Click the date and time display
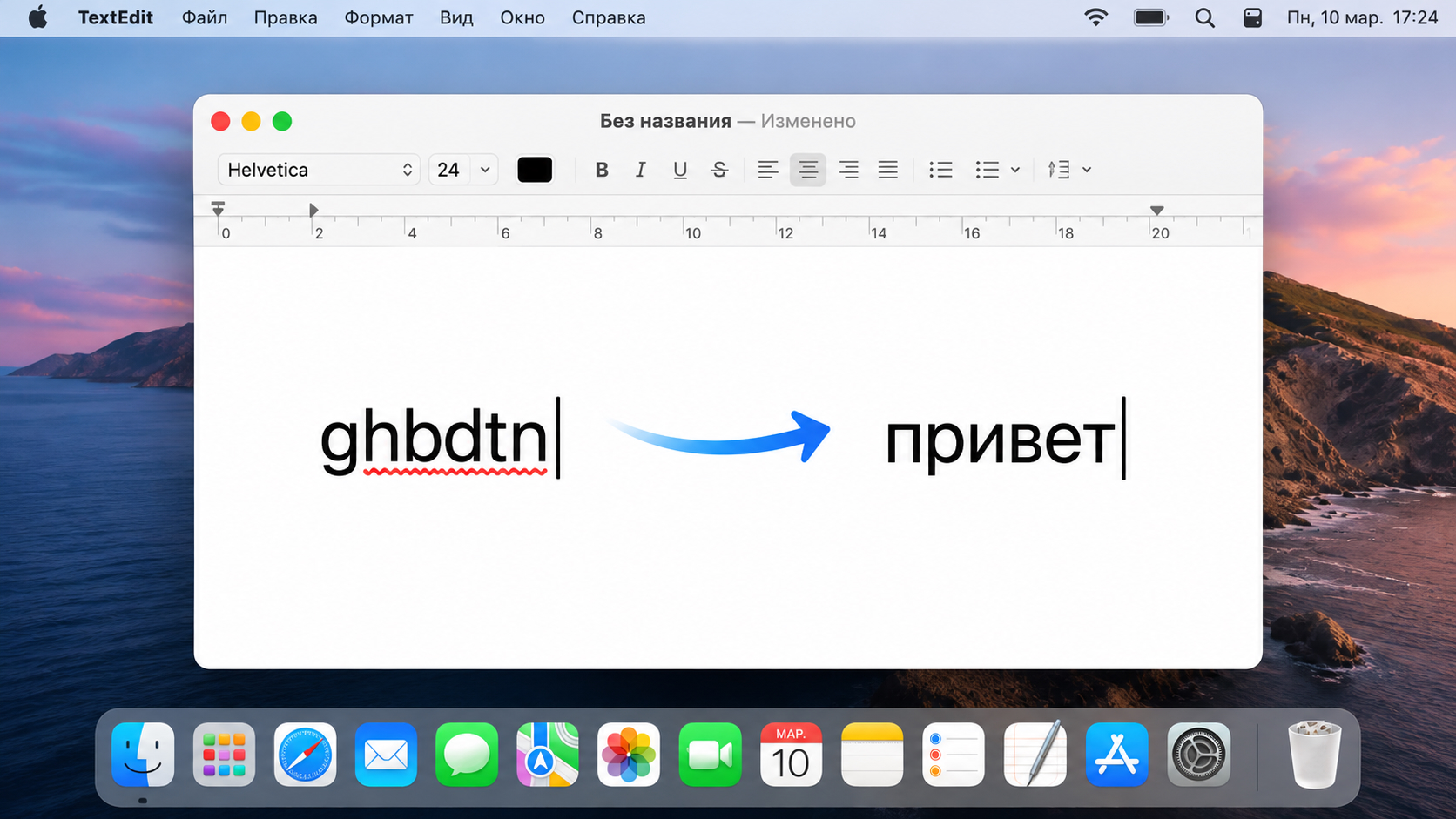Image resolution: width=1456 pixels, height=819 pixels. click(1362, 17)
